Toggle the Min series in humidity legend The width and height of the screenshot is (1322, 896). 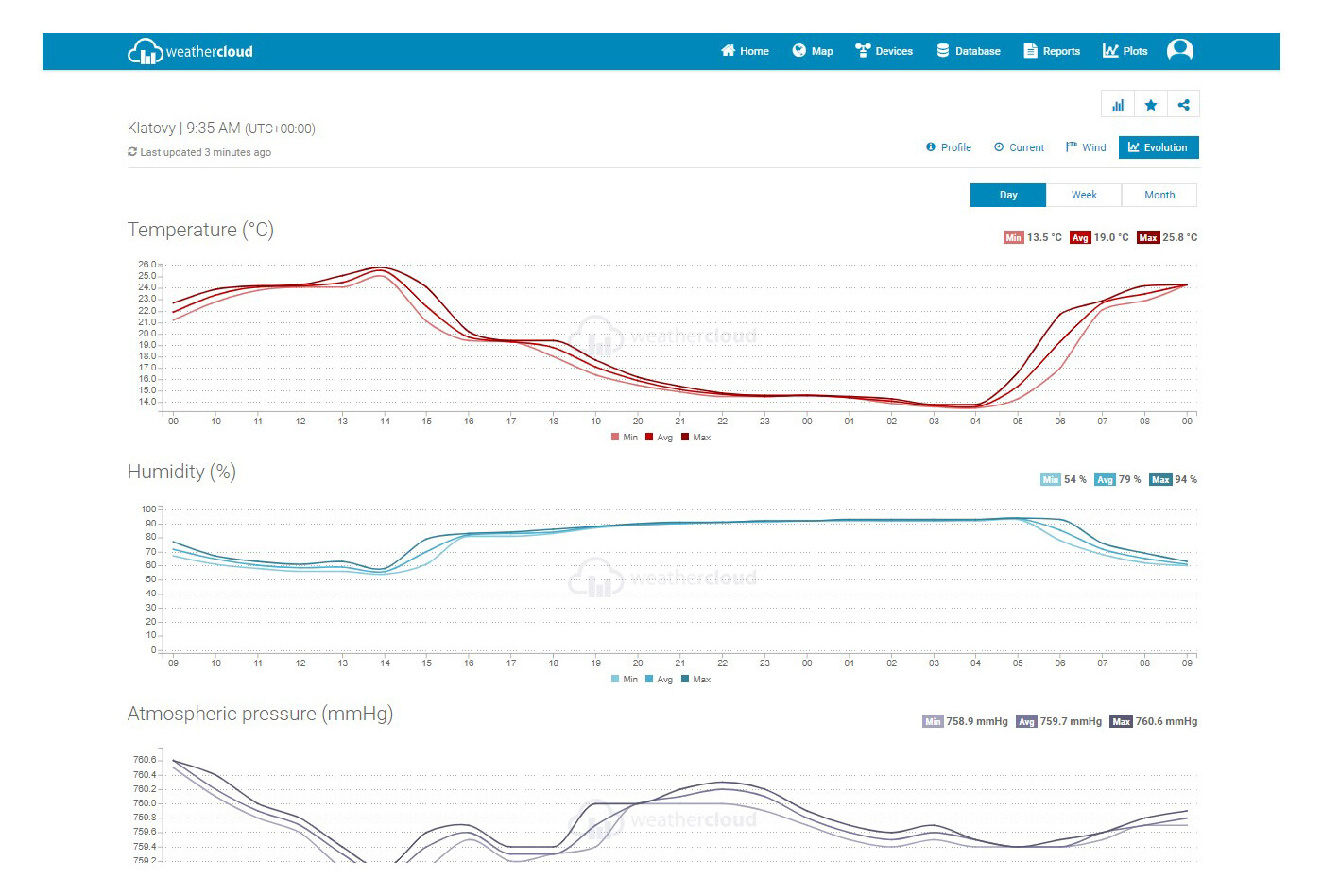pyautogui.click(x=625, y=680)
